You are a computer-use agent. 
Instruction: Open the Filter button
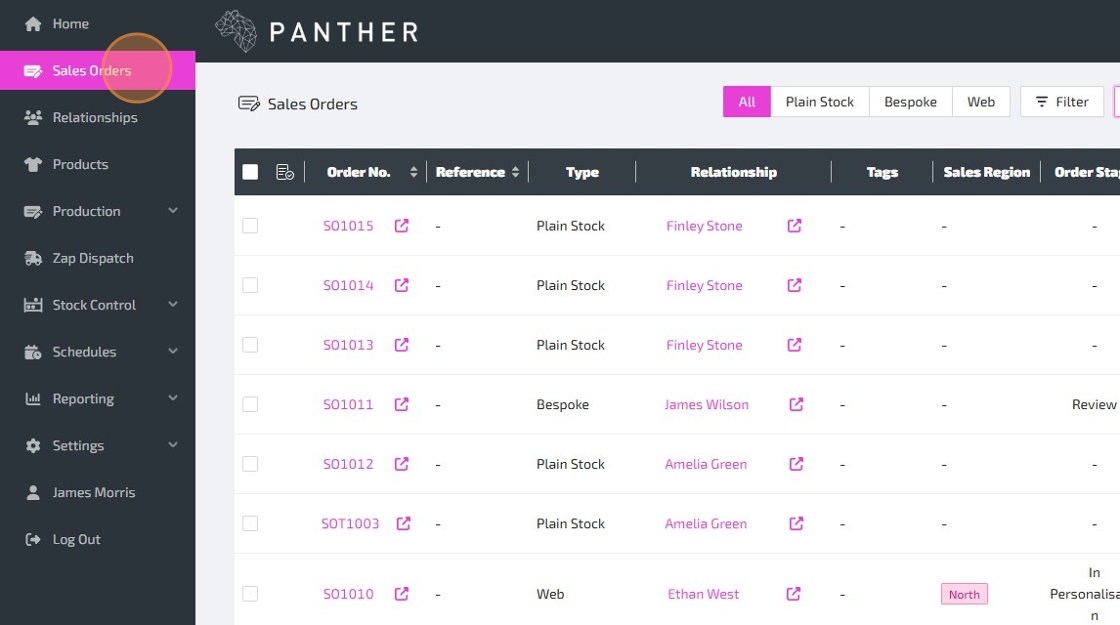pyautogui.click(x=1061, y=102)
